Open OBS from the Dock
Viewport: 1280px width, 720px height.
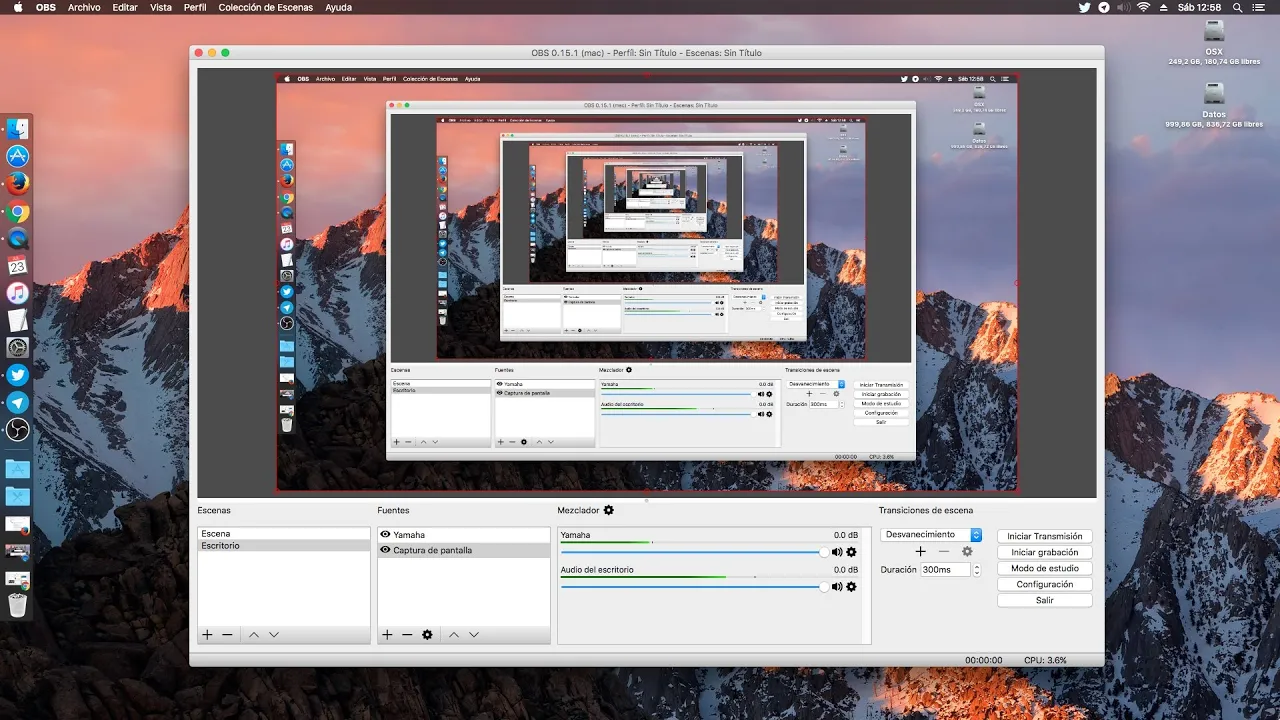click(18, 430)
